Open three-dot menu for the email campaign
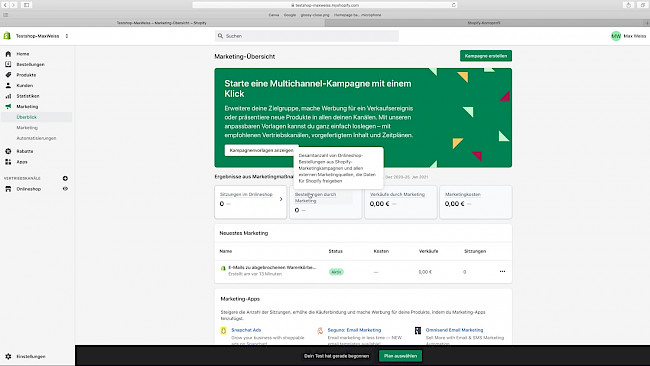 click(x=502, y=271)
